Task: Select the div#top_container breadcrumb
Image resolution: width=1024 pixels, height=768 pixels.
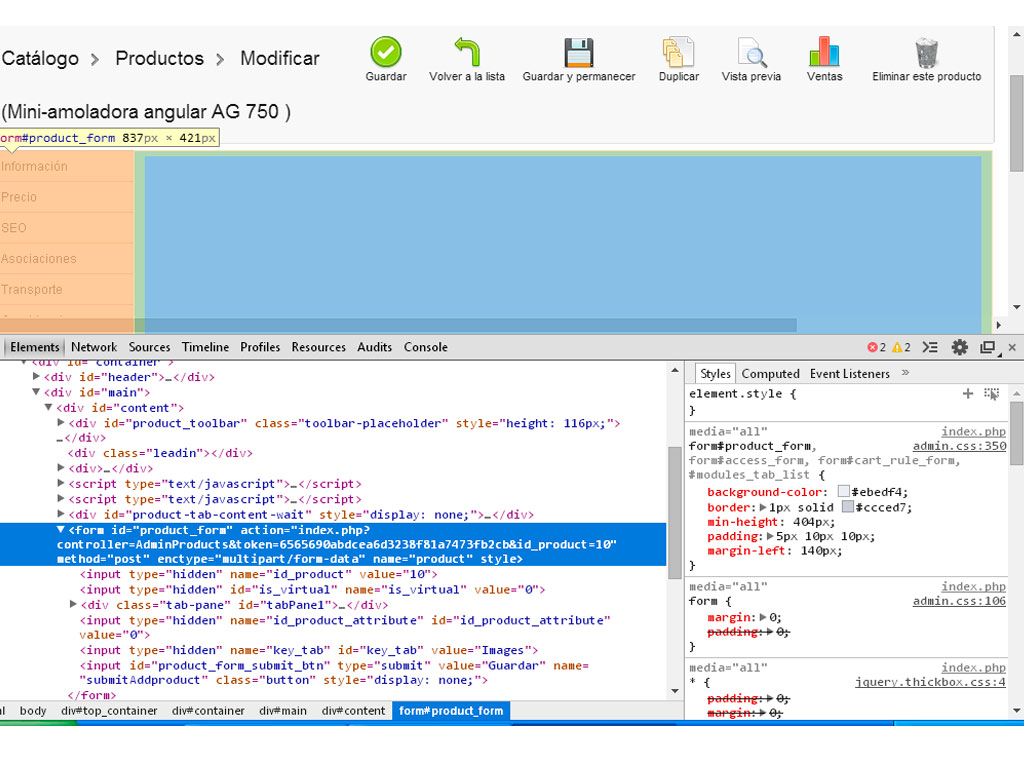Action: 109,711
